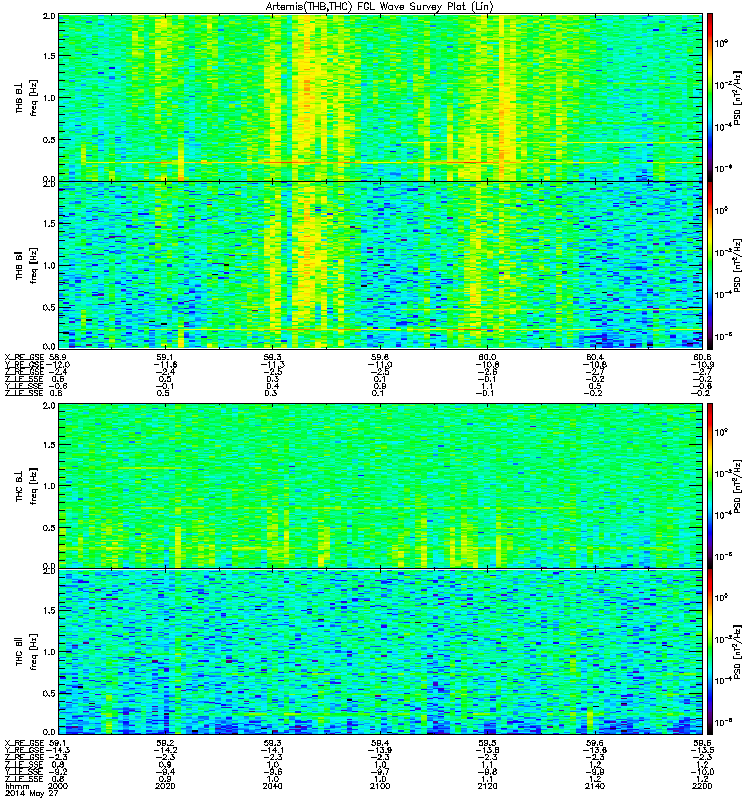Viewport: 750px width, 800px height.
Task: Click the '2014 May 27' date label
Action: click(32, 793)
